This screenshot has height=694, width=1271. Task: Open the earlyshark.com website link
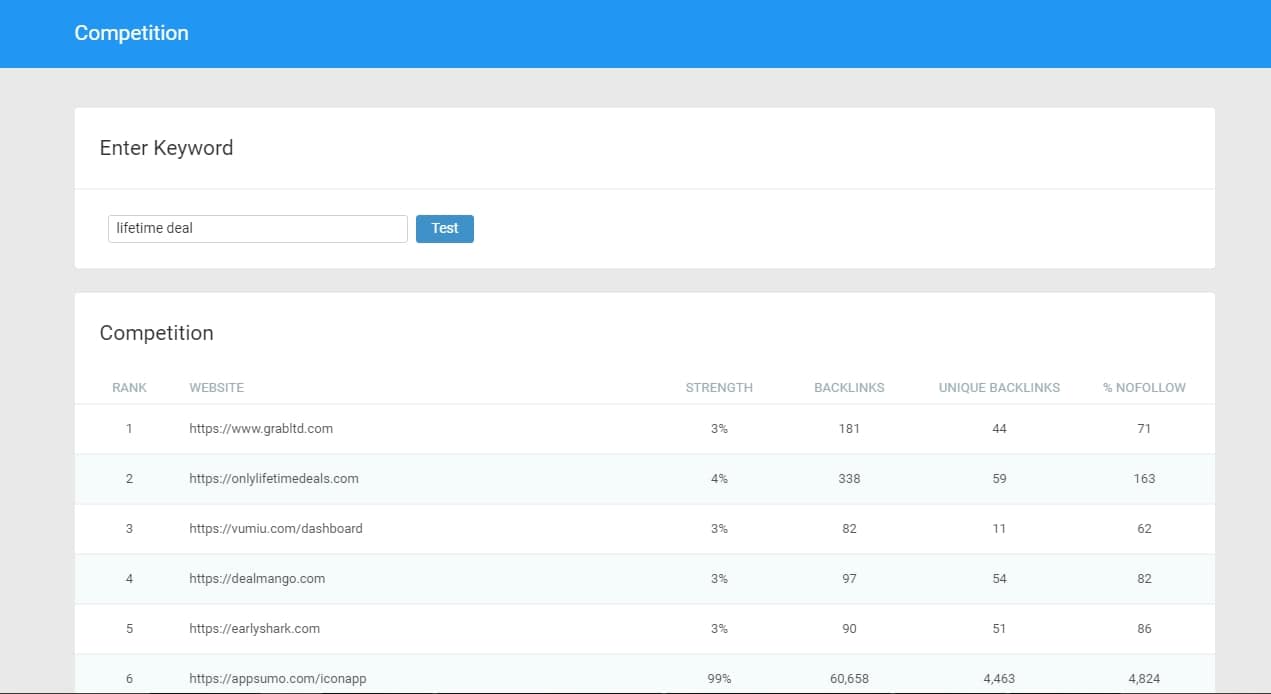pos(255,629)
